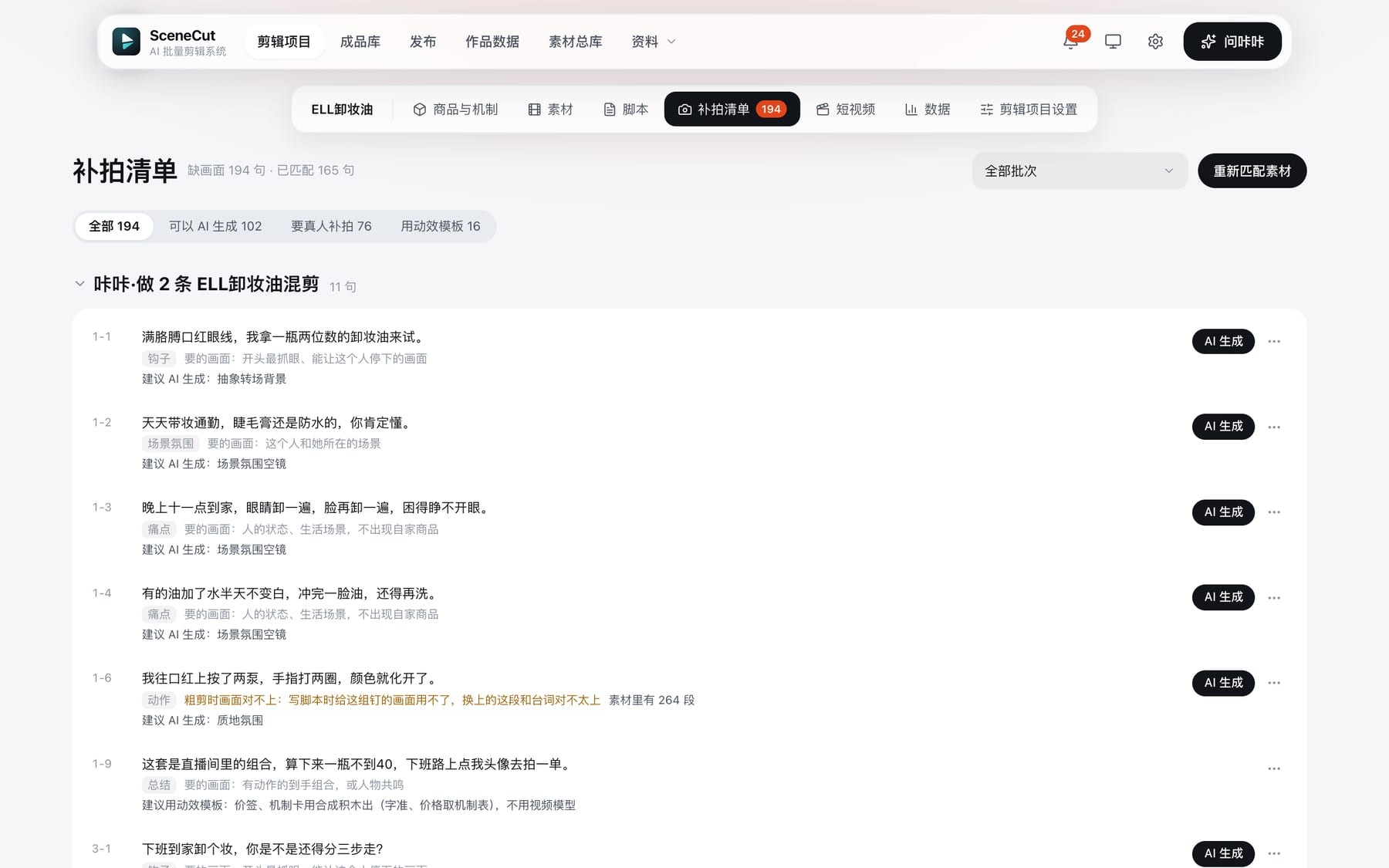Filter by 用动效模板 16
The width and height of the screenshot is (1389, 868).
441,226
